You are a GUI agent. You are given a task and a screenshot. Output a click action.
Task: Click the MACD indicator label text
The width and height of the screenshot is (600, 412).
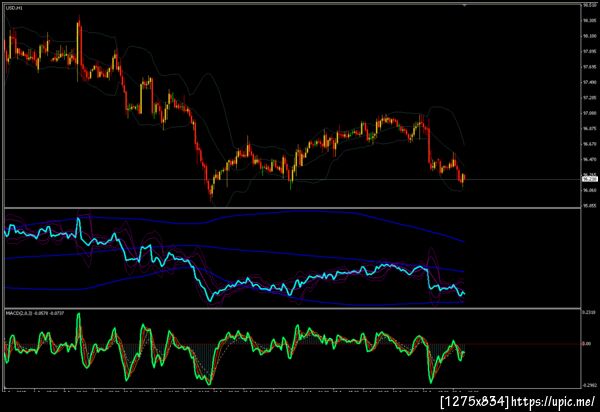[x=35, y=313]
